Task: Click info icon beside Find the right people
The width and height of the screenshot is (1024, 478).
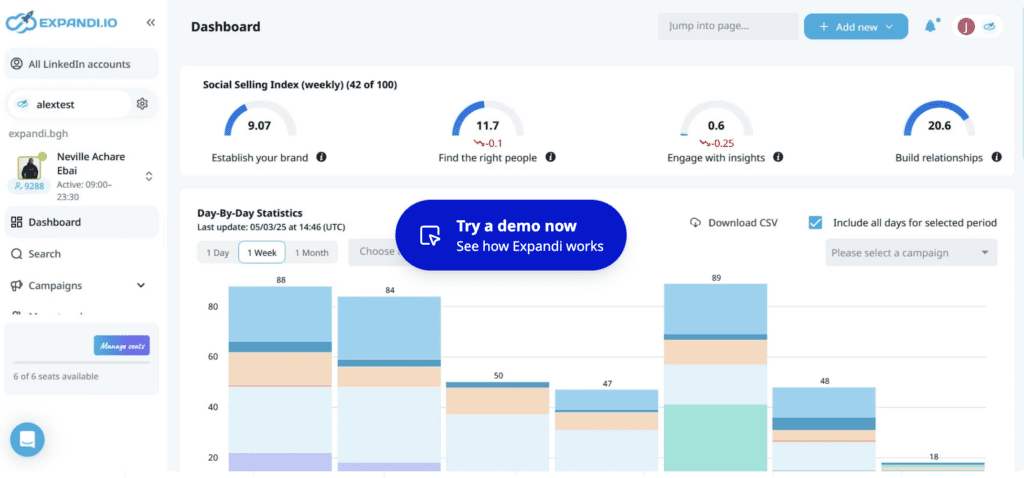Action: click(550, 157)
